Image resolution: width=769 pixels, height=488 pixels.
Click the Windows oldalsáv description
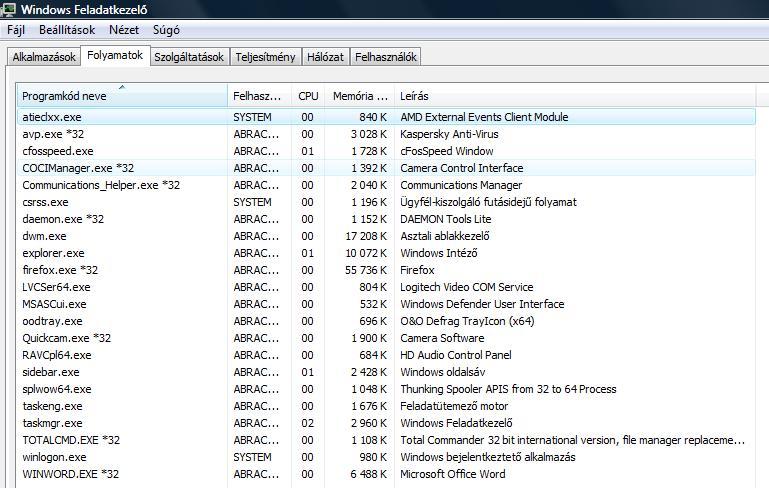(x=443, y=372)
